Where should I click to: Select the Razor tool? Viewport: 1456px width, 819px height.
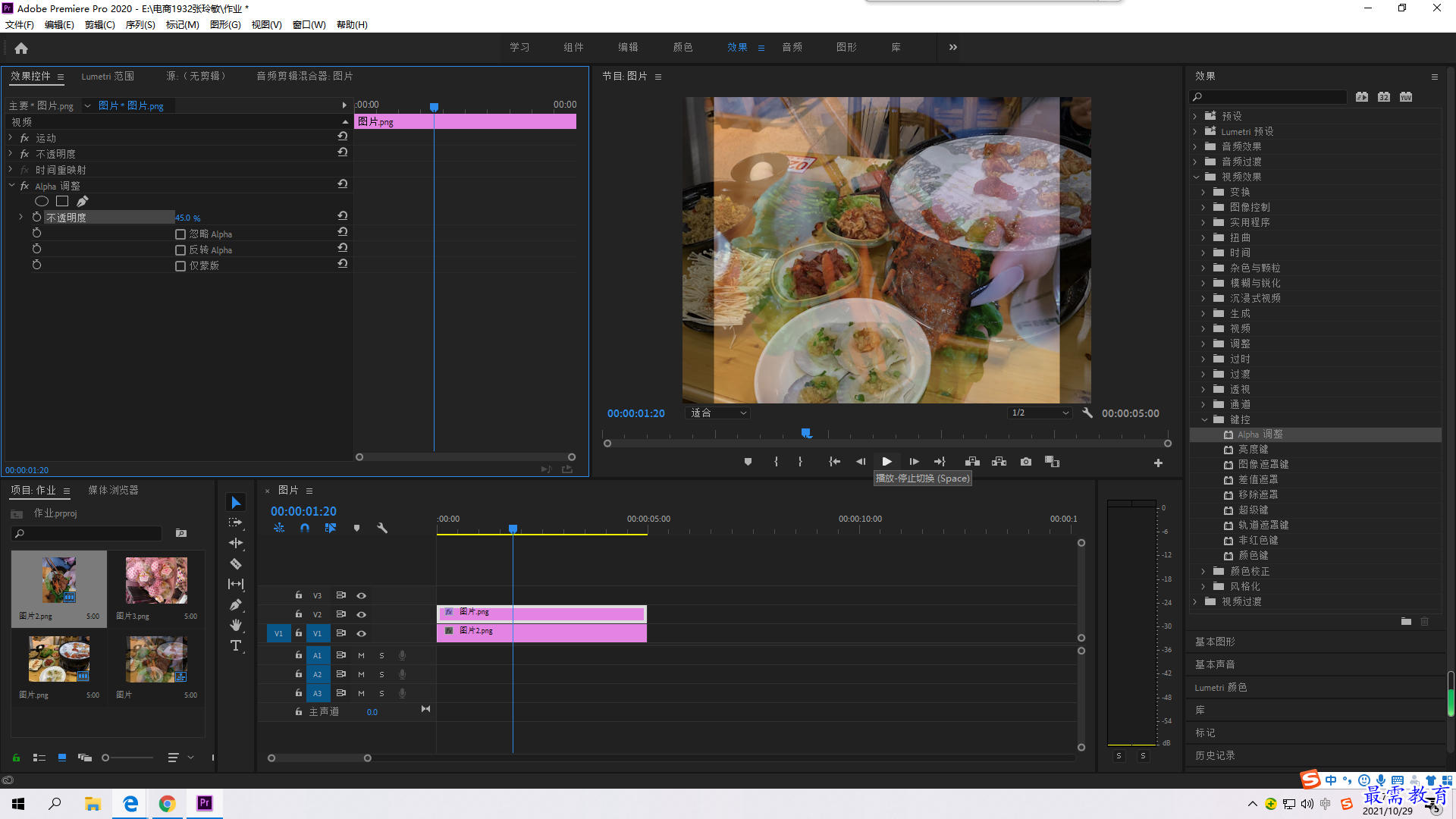point(236,564)
